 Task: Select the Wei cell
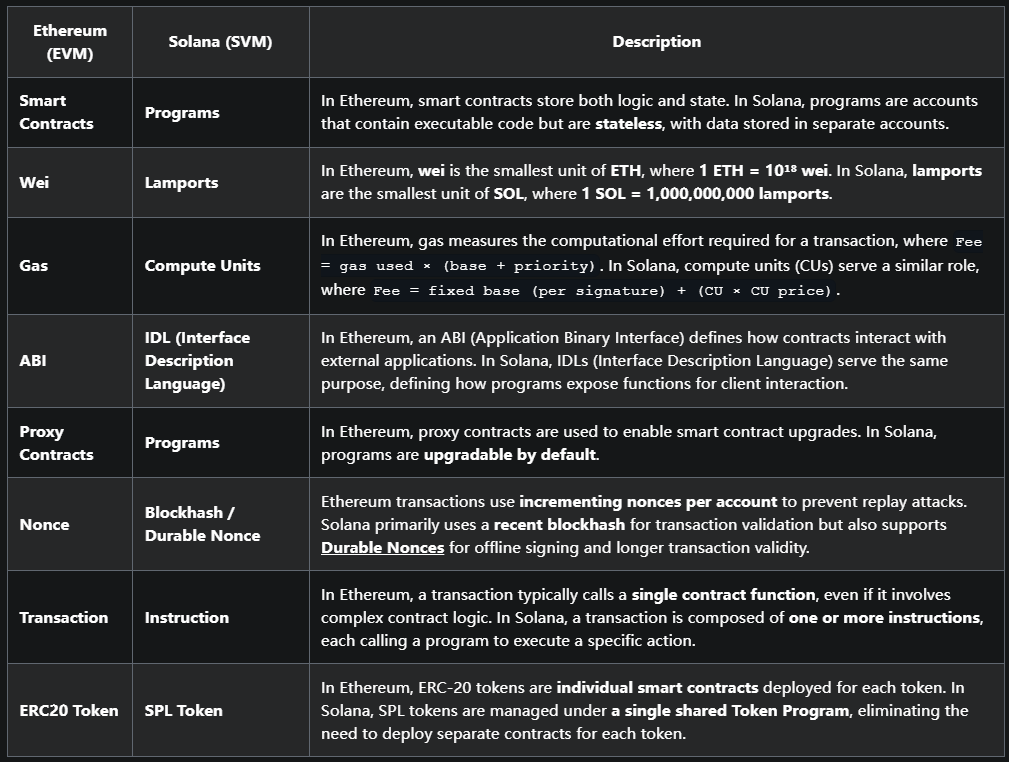pos(33,183)
